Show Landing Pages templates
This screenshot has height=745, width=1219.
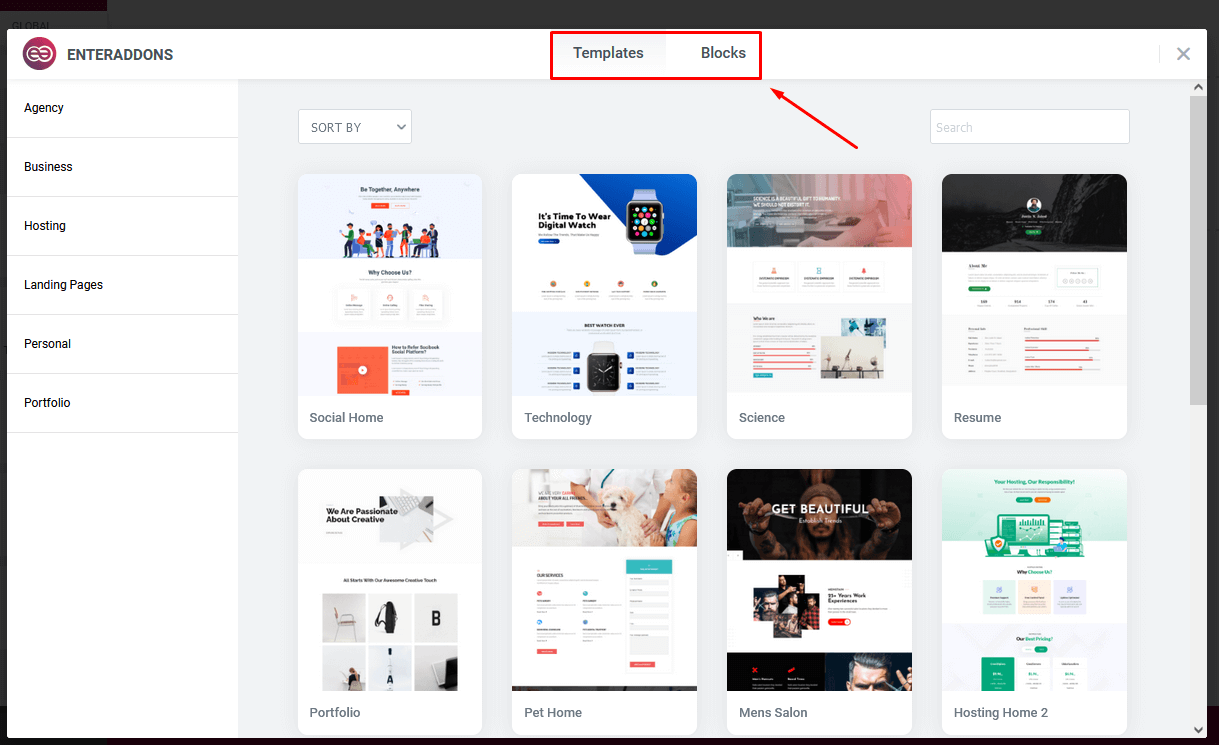[x=63, y=285]
